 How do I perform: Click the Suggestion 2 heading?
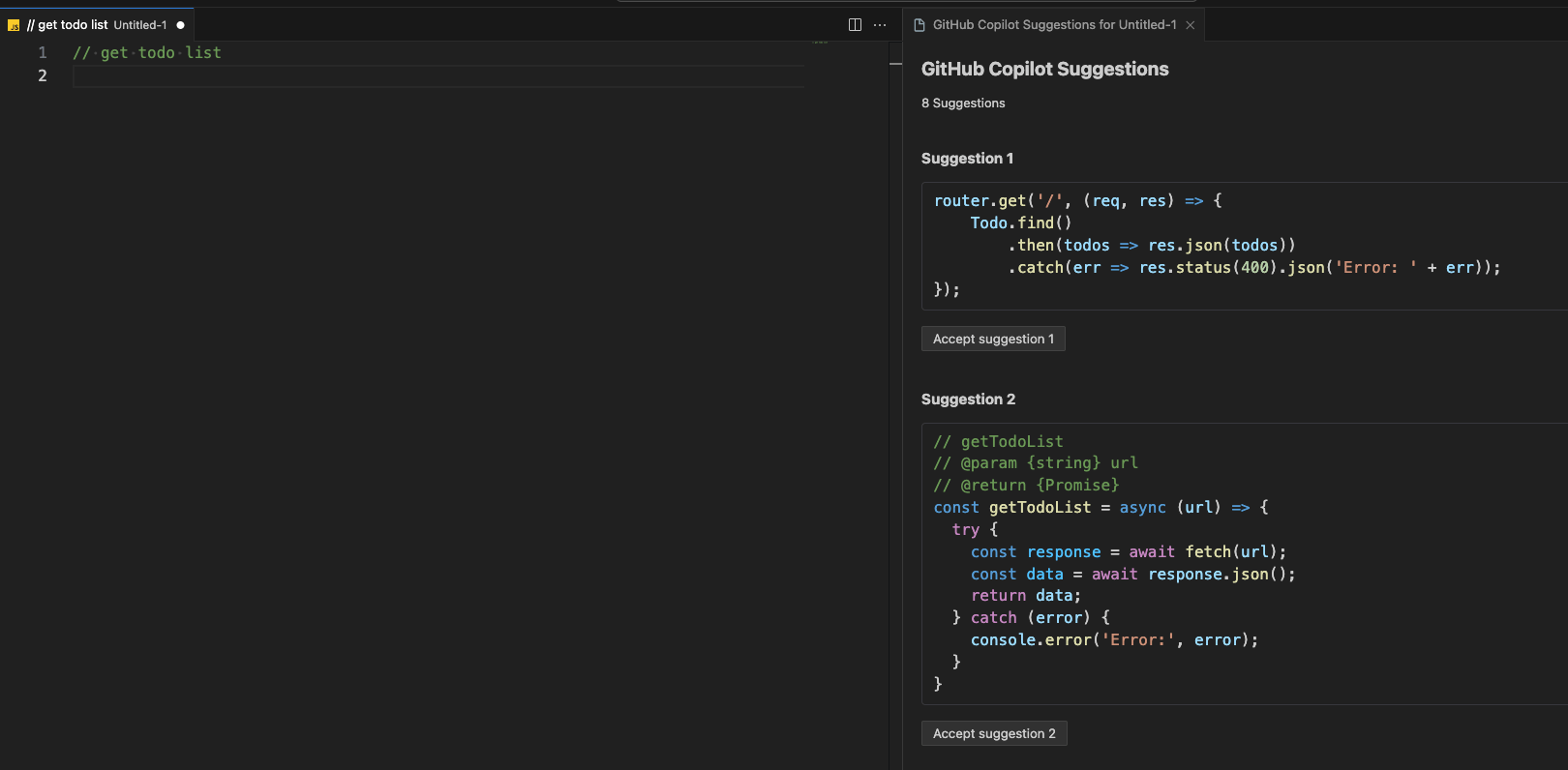coord(968,400)
